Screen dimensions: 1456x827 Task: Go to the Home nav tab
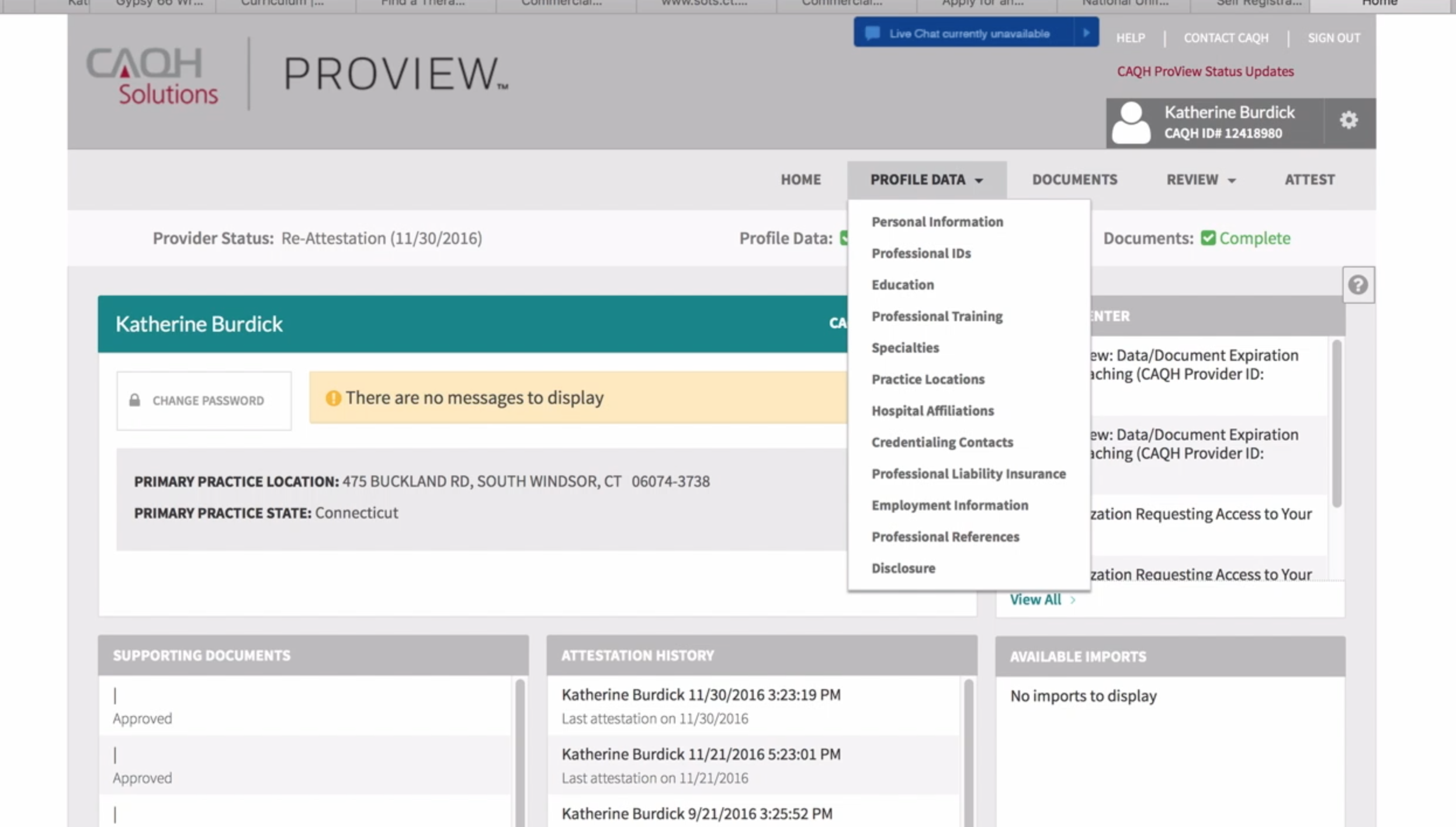pos(800,180)
